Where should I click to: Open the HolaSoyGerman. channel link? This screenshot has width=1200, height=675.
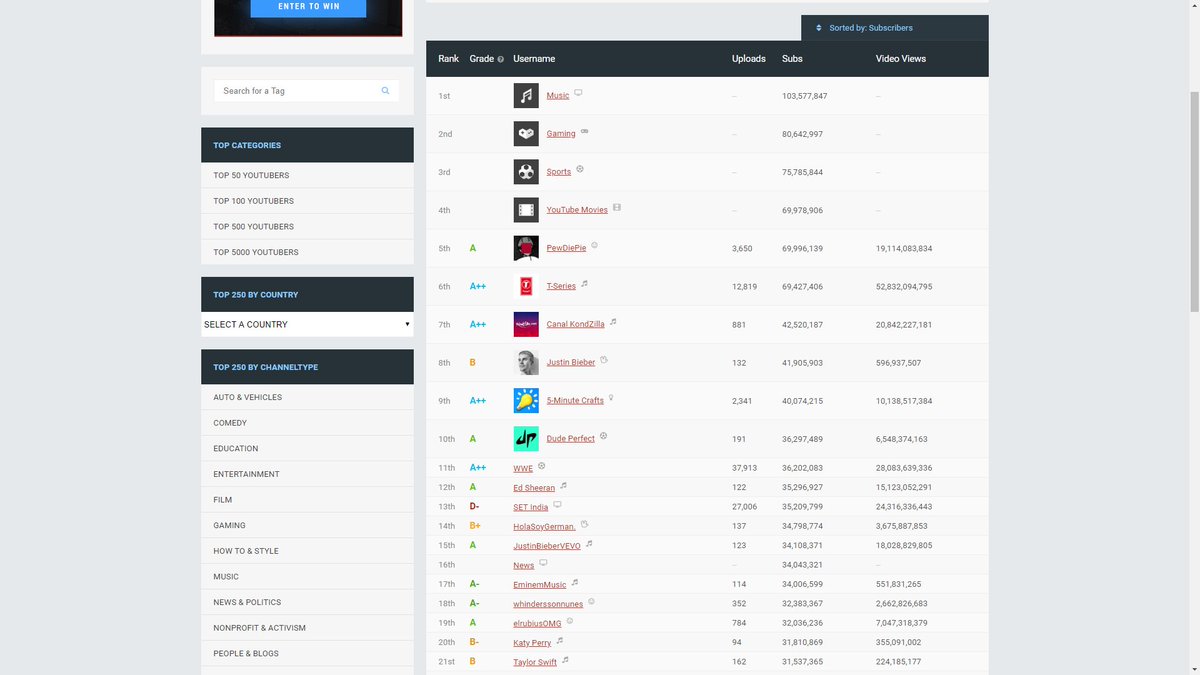pyautogui.click(x=544, y=526)
